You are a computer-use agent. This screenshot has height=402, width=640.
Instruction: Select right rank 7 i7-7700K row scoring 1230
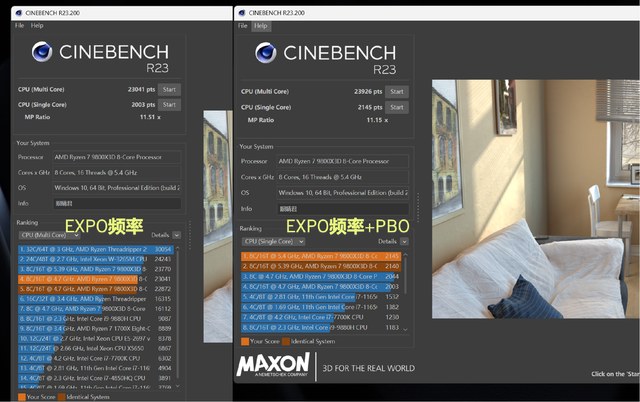321,318
